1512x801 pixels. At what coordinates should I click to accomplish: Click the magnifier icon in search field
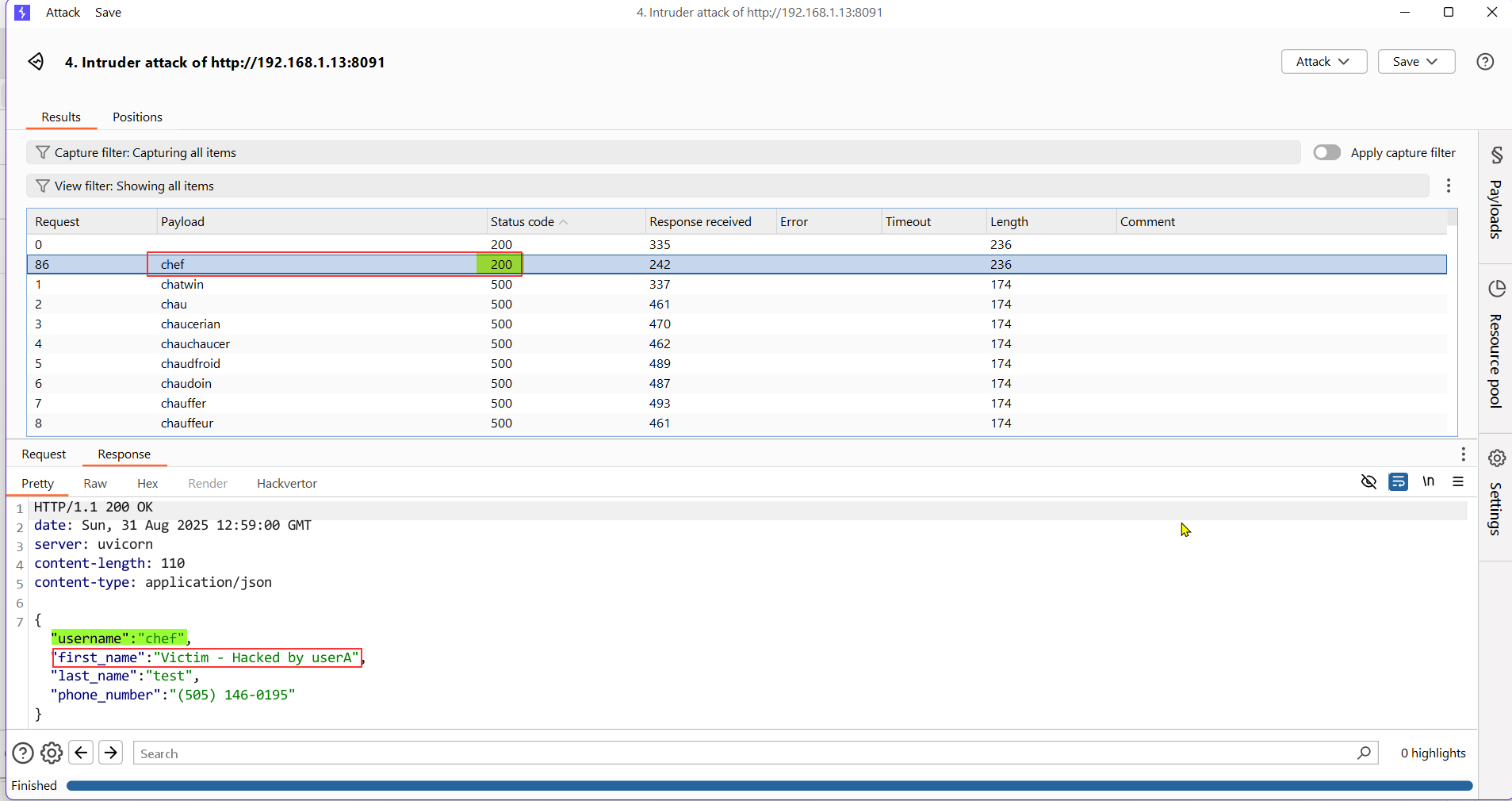[1364, 753]
